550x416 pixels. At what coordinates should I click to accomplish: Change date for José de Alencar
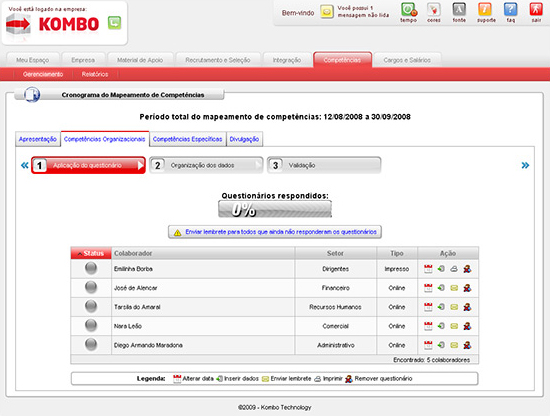428,288
